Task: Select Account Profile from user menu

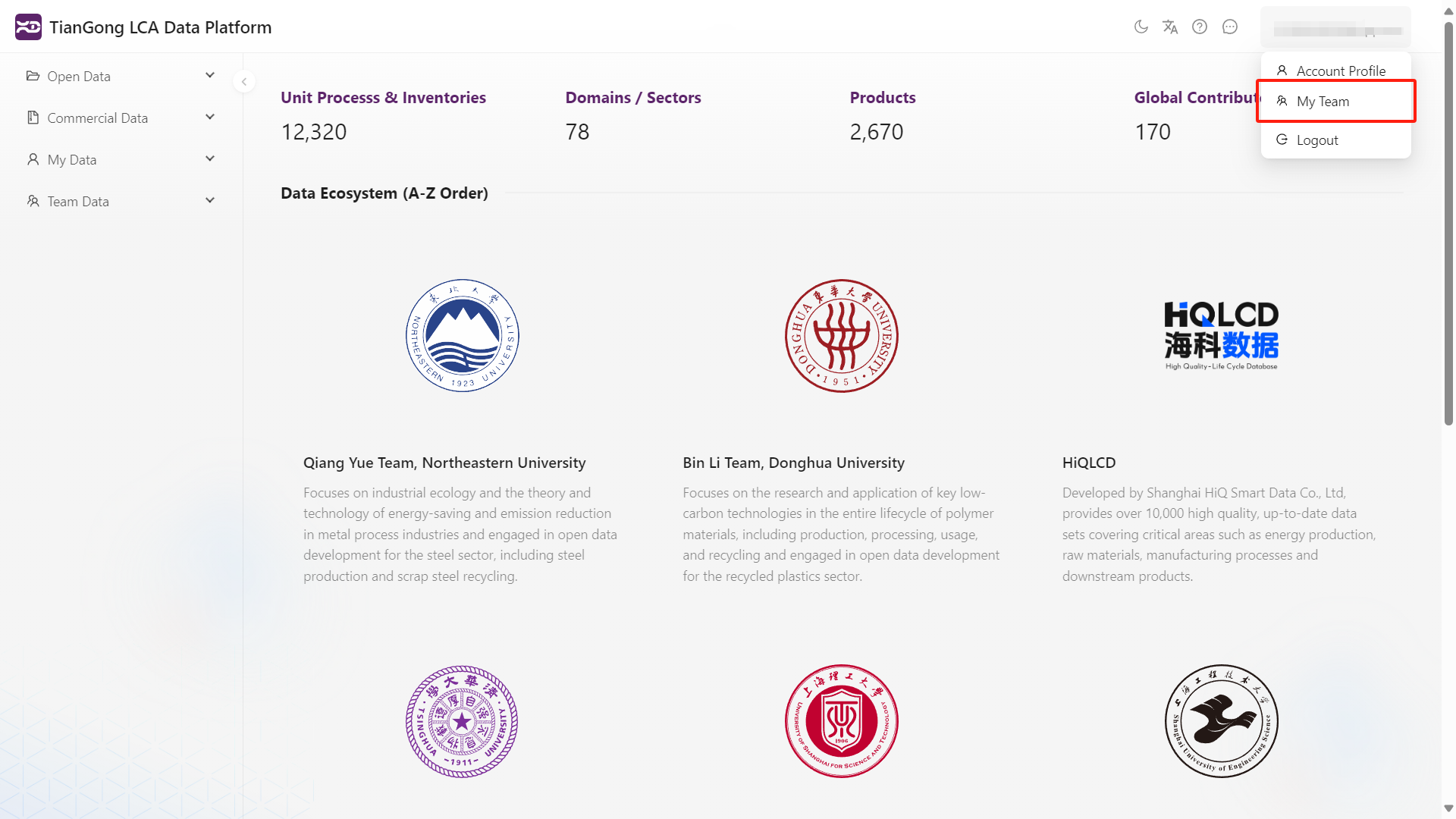Action: 1340,71
